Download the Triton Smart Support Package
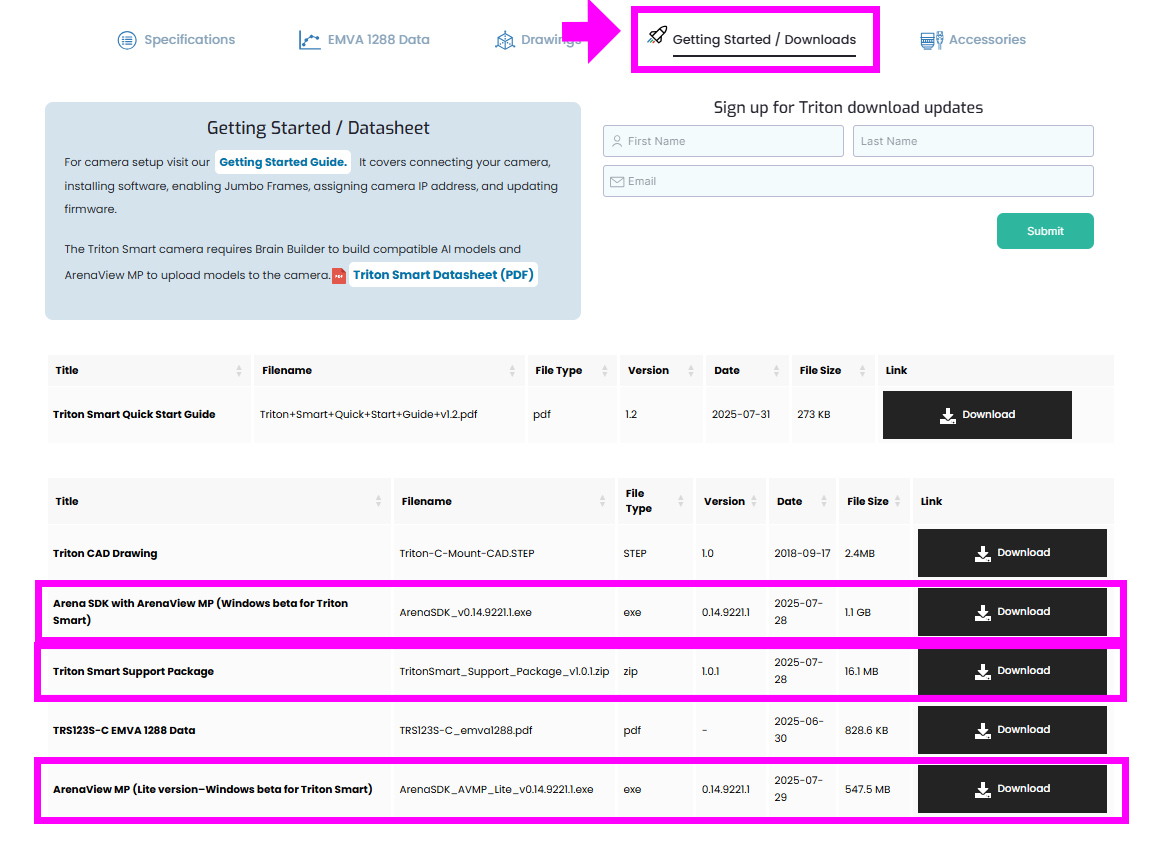The image size is (1176, 849). coord(1012,671)
